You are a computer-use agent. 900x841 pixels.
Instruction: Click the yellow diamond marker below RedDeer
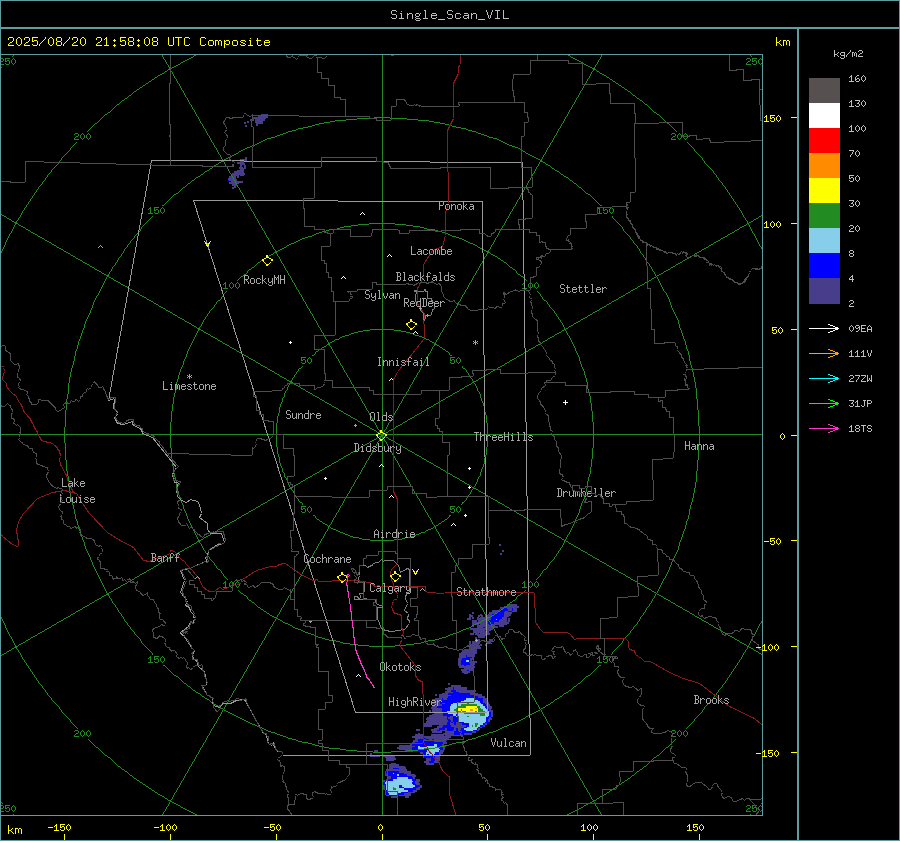coord(412,325)
